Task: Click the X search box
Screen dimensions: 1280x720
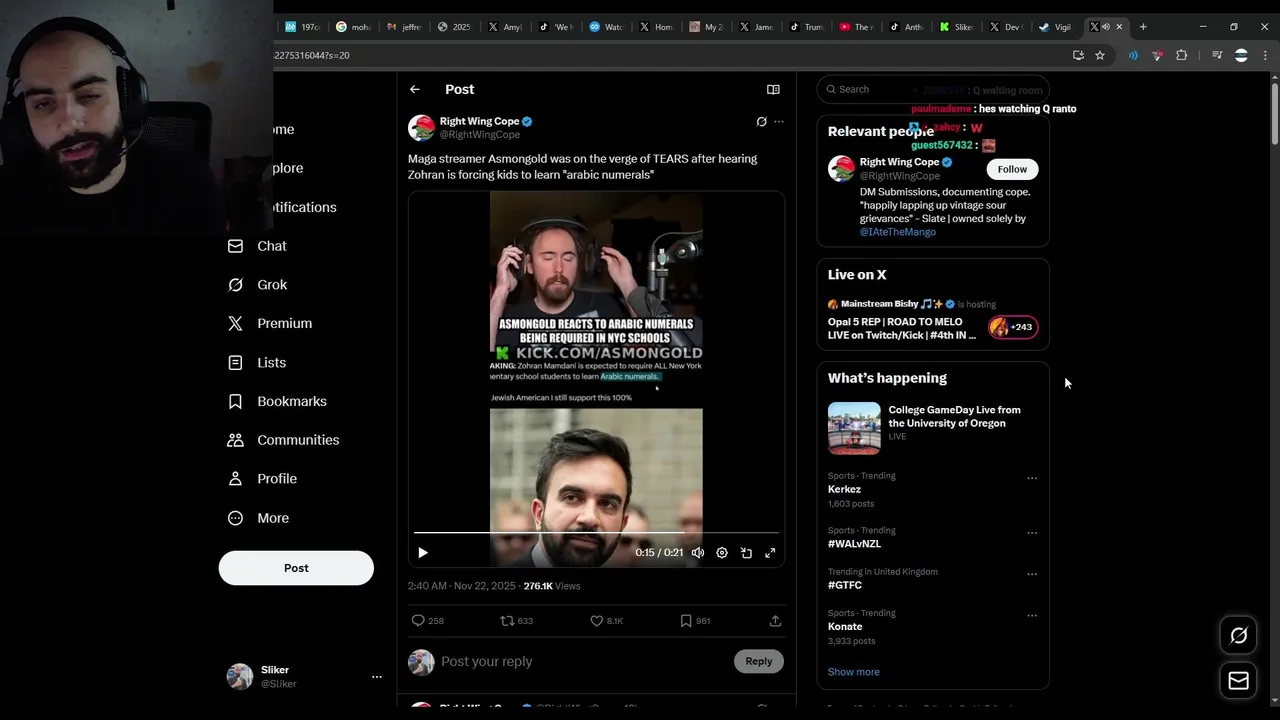Action: (932, 89)
